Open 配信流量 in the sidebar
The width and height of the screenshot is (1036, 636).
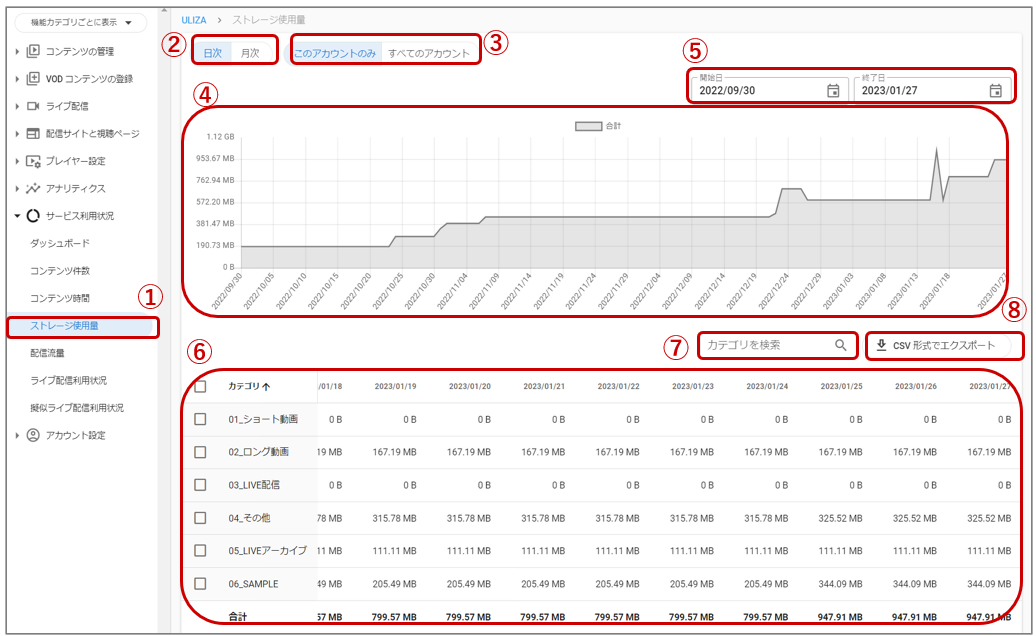click(x=47, y=353)
